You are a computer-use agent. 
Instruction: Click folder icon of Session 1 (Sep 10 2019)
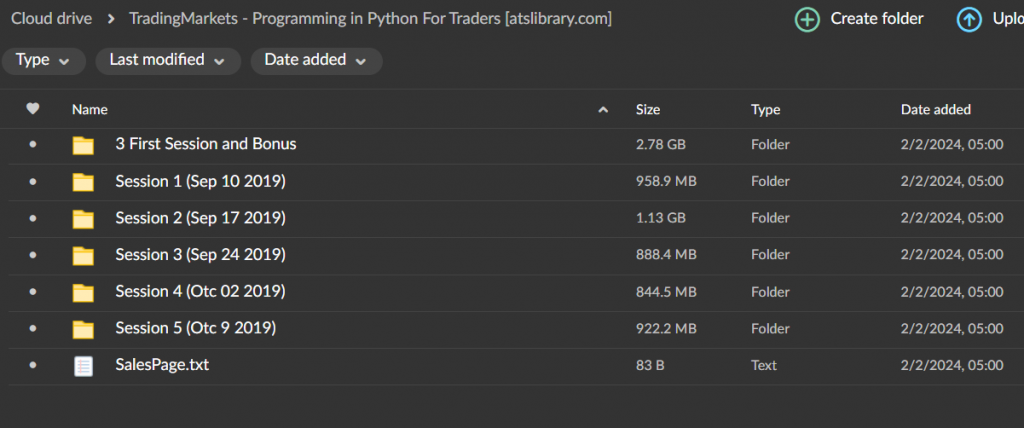[83, 182]
